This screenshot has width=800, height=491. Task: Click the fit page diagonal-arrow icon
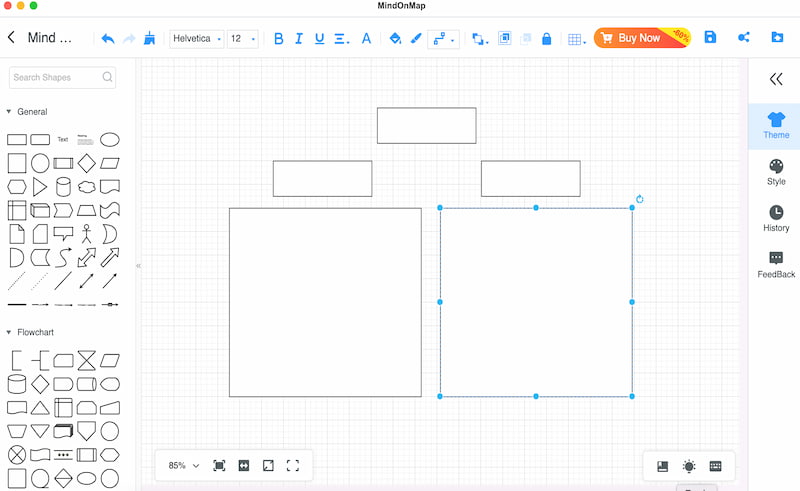tap(268, 465)
